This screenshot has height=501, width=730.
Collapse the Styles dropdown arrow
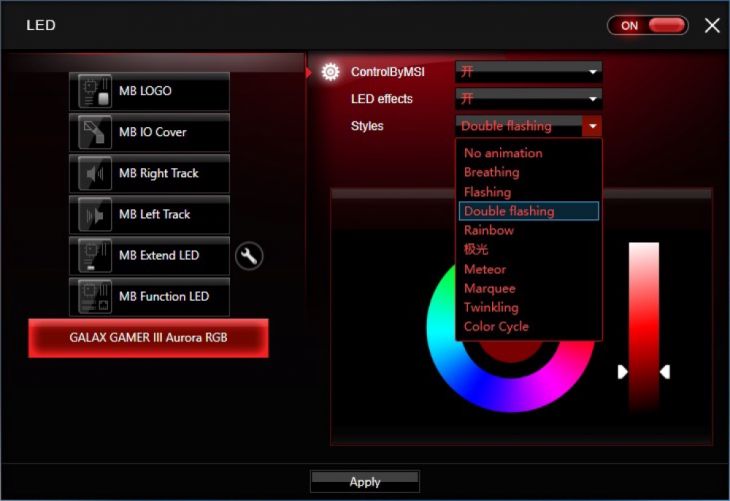[x=592, y=126]
